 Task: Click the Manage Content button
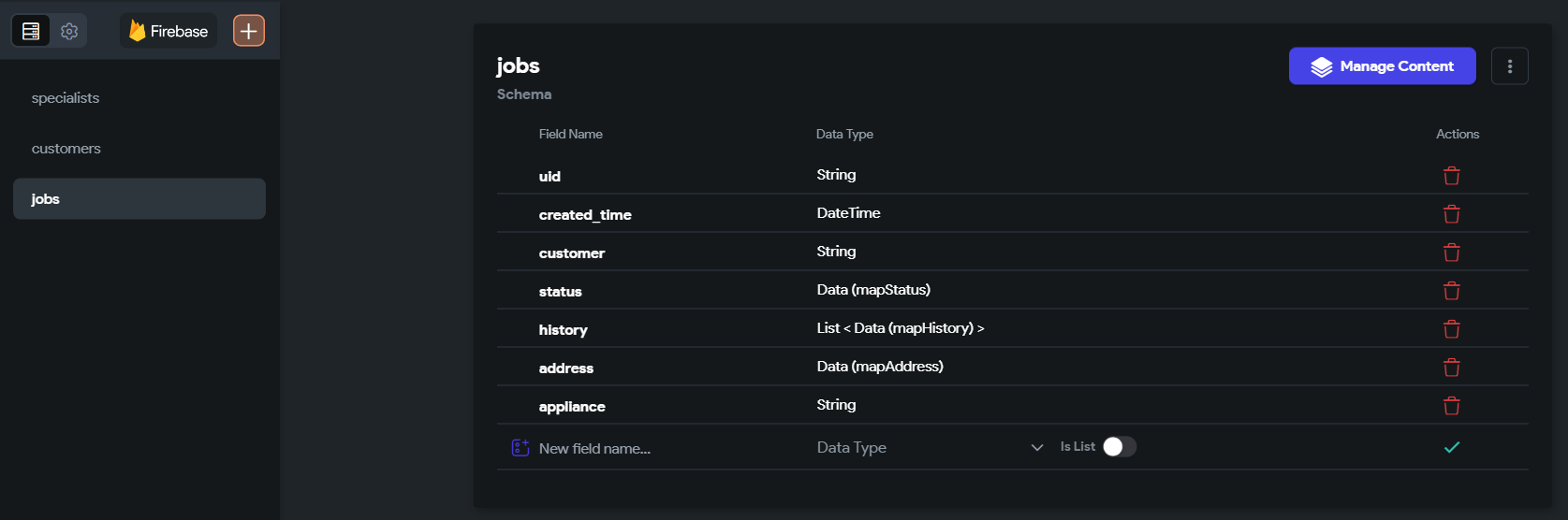tap(1382, 66)
